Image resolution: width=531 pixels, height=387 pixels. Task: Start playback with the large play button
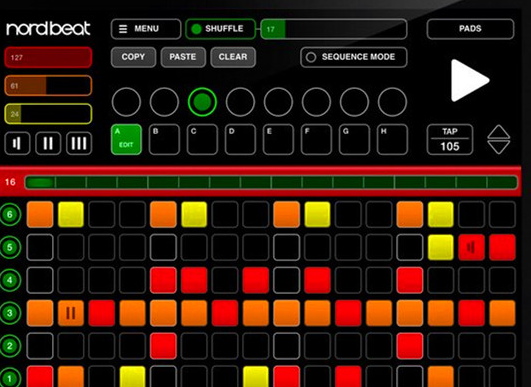(x=469, y=80)
